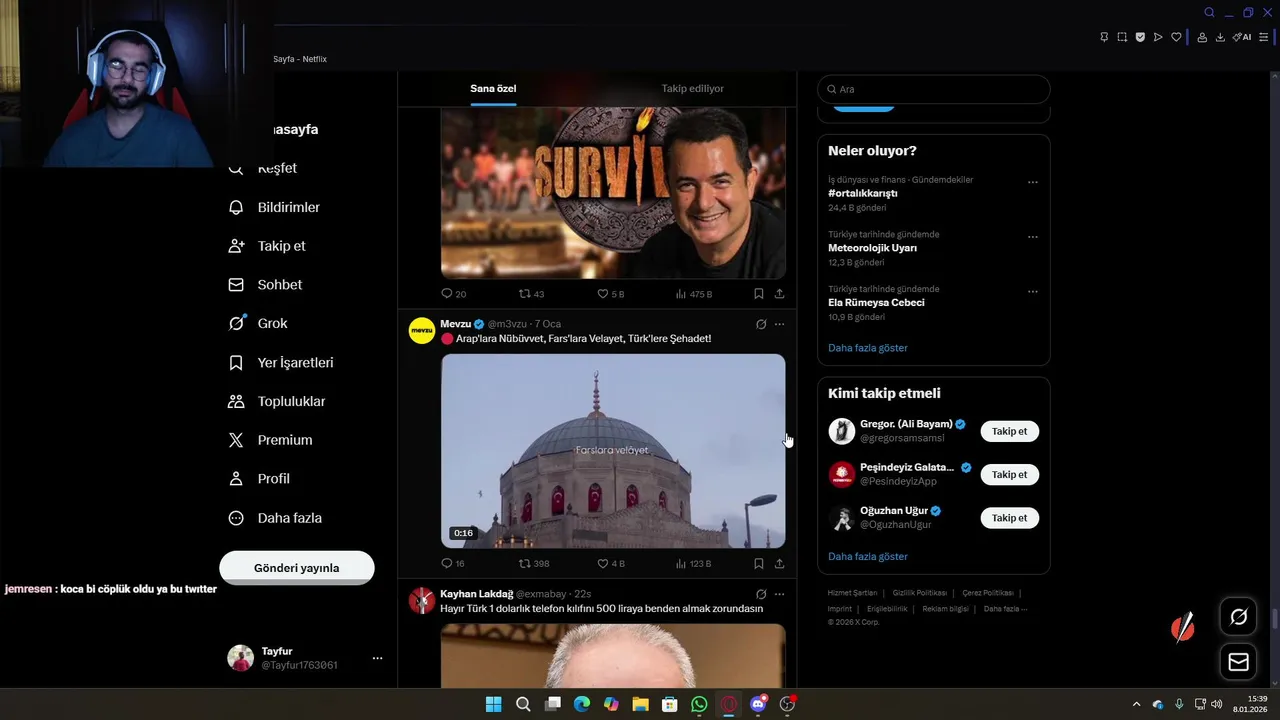Open the floating Grok button
This screenshot has height=720, width=1280.
(x=1238, y=617)
